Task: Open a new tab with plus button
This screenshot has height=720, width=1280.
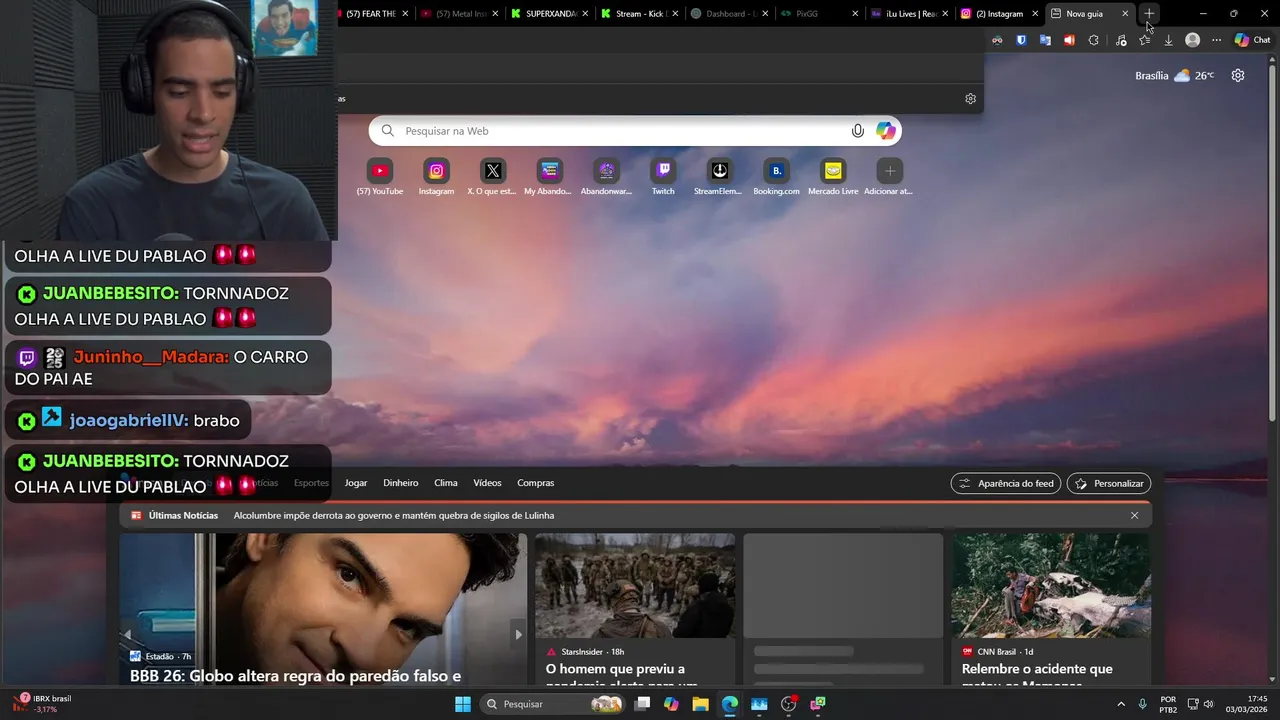Action: 1150,13
